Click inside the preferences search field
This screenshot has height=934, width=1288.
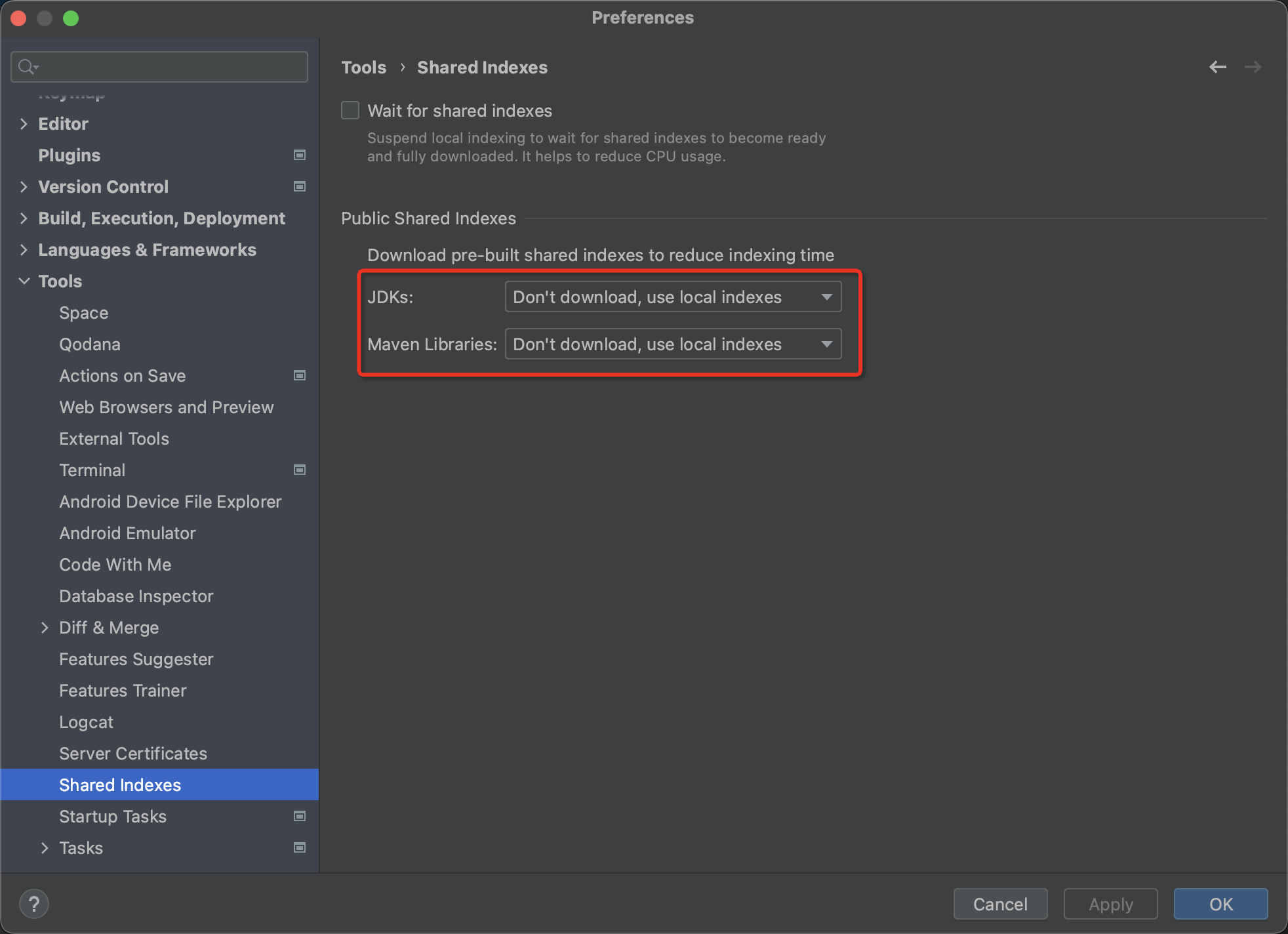tap(171, 67)
